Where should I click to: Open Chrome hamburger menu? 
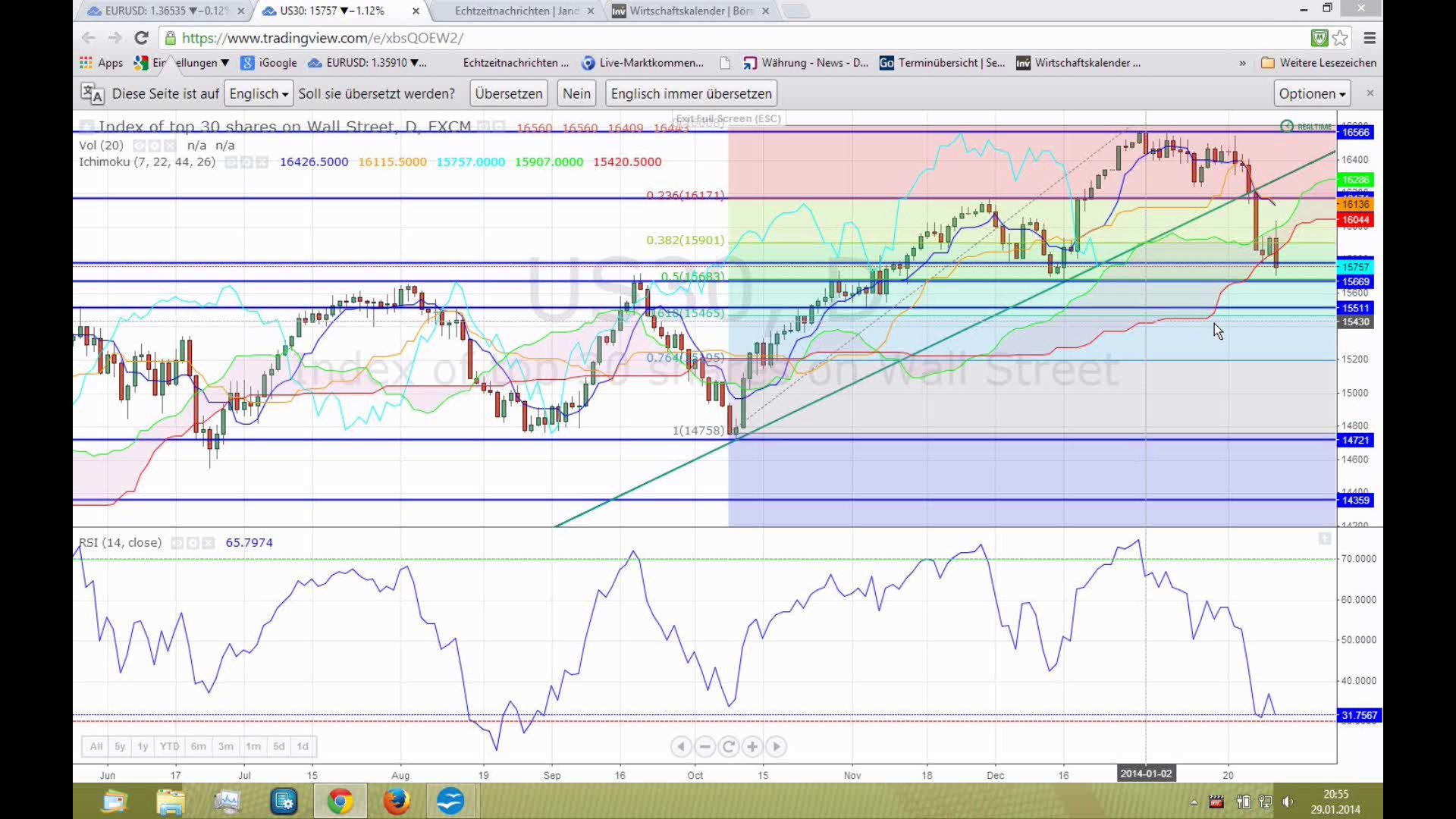[1370, 38]
